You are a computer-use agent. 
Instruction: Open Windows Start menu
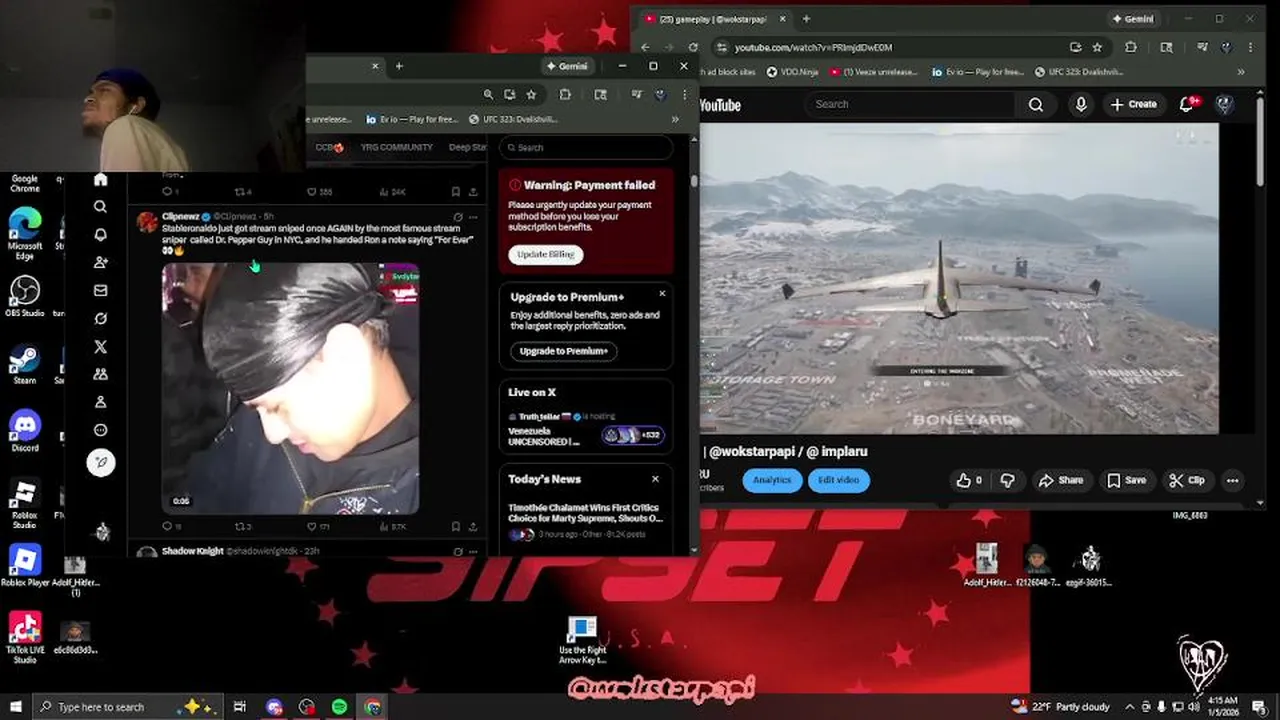[14, 707]
